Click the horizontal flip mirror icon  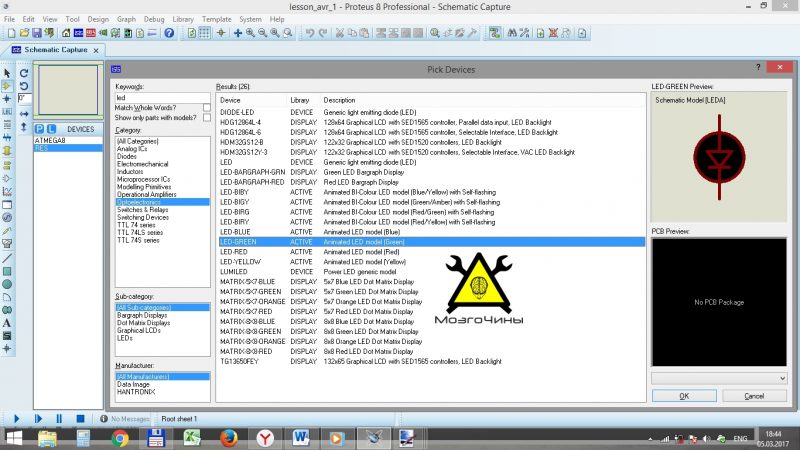click(24, 114)
